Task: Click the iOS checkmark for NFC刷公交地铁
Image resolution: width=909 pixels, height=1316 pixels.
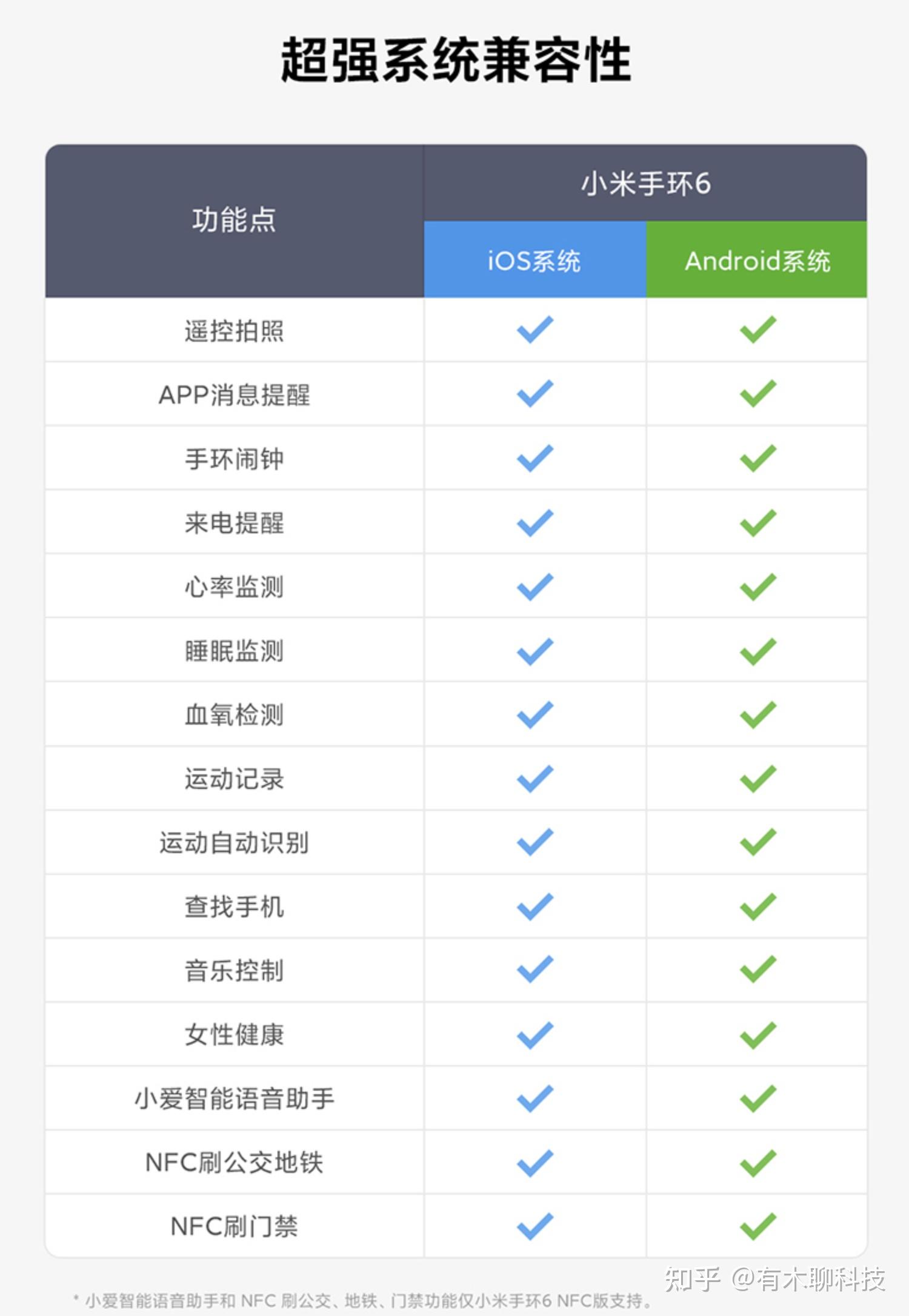Action: click(535, 1163)
